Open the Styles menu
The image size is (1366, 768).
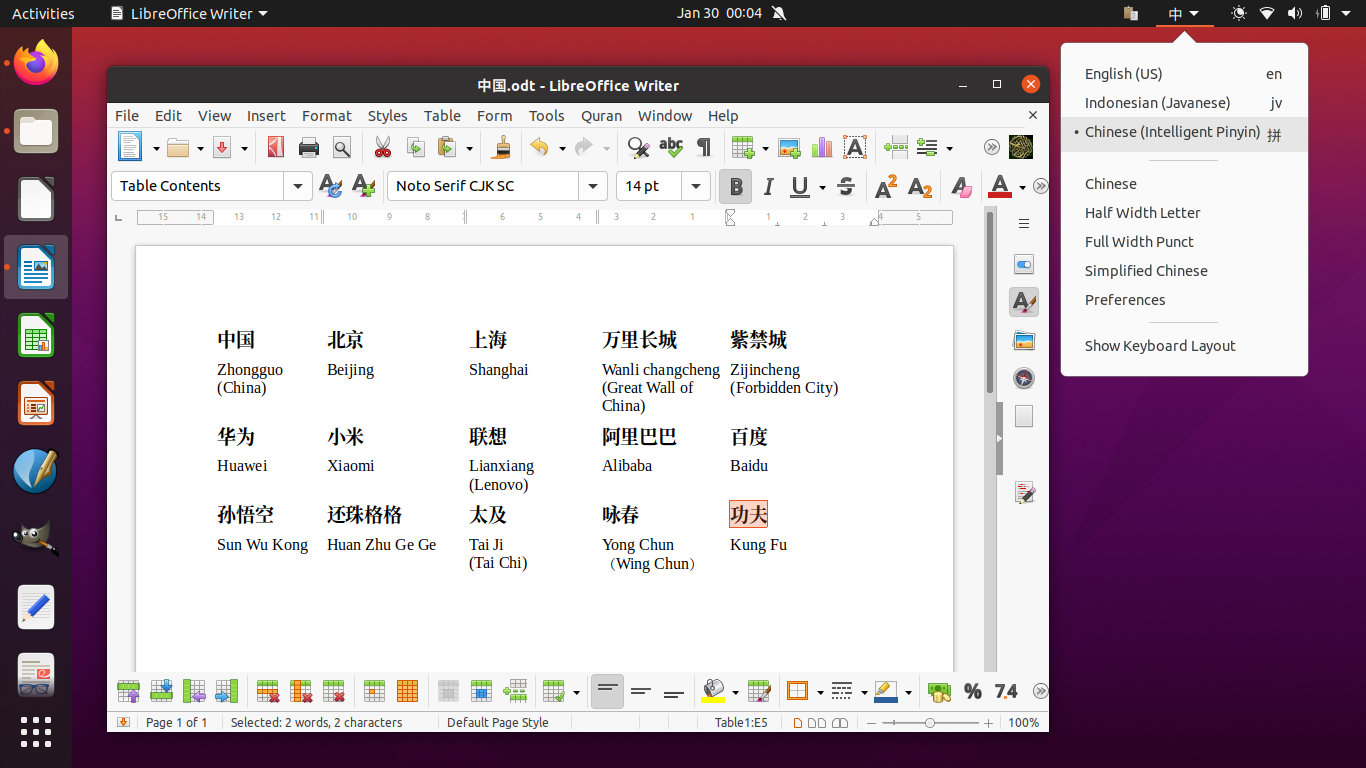point(387,116)
